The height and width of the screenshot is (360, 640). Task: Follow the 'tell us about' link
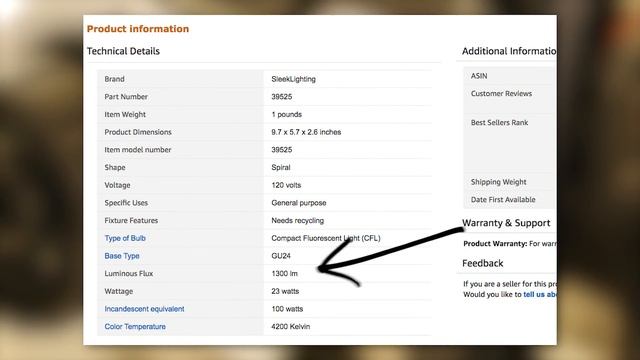point(540,294)
